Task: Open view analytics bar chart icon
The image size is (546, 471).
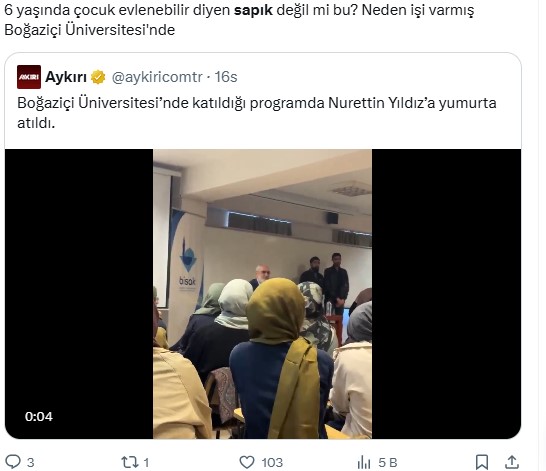Action: (364, 462)
